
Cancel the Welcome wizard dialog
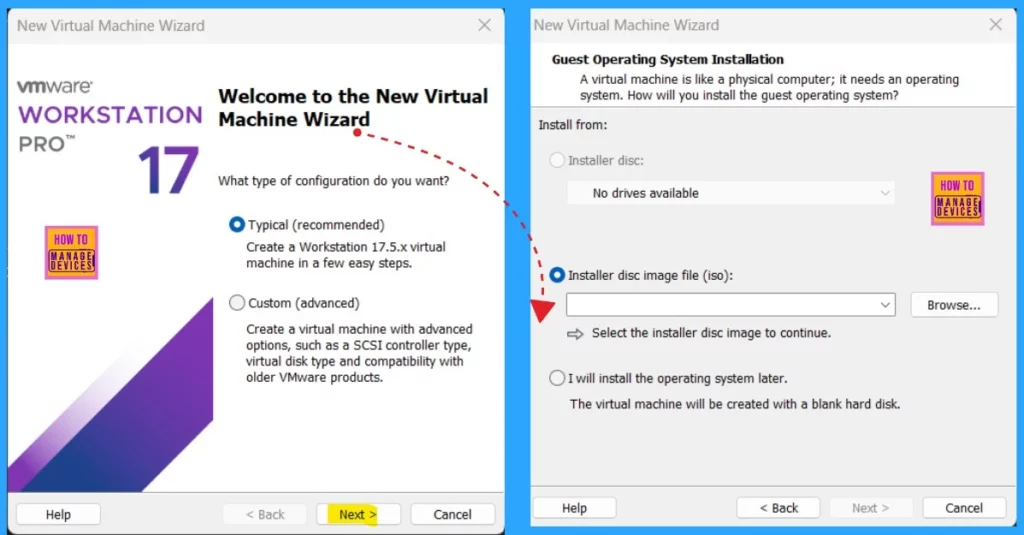pyautogui.click(x=453, y=514)
